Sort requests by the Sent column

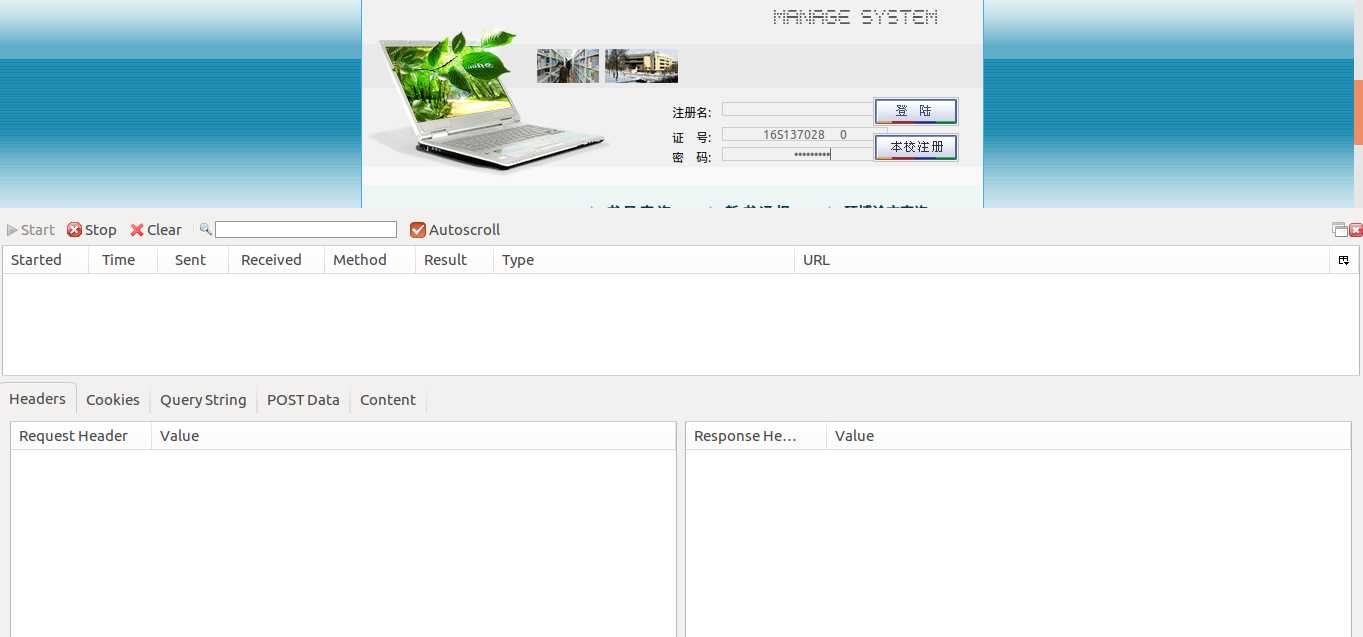[x=193, y=260]
